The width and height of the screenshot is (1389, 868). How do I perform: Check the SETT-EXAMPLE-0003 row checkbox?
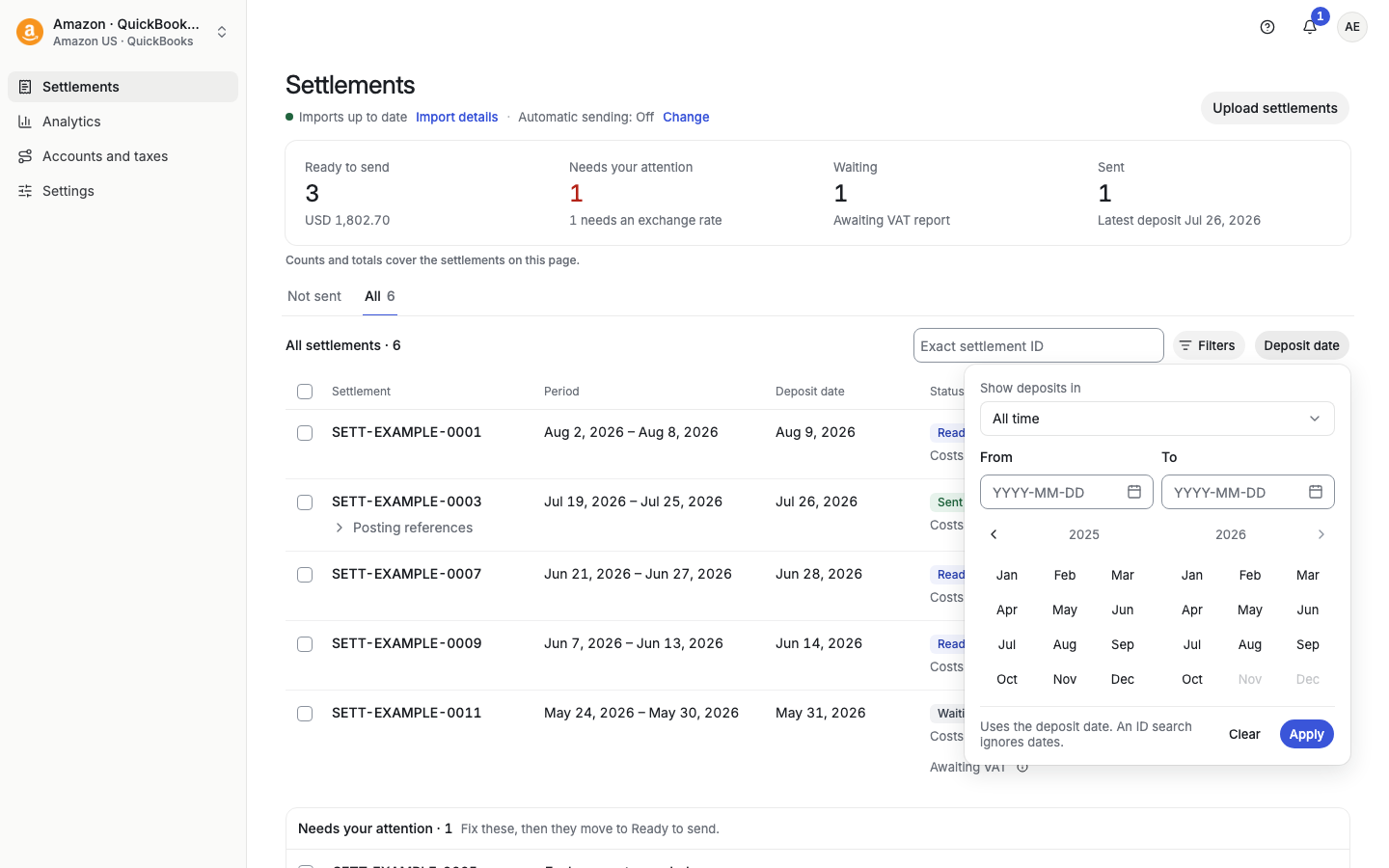coord(305,502)
